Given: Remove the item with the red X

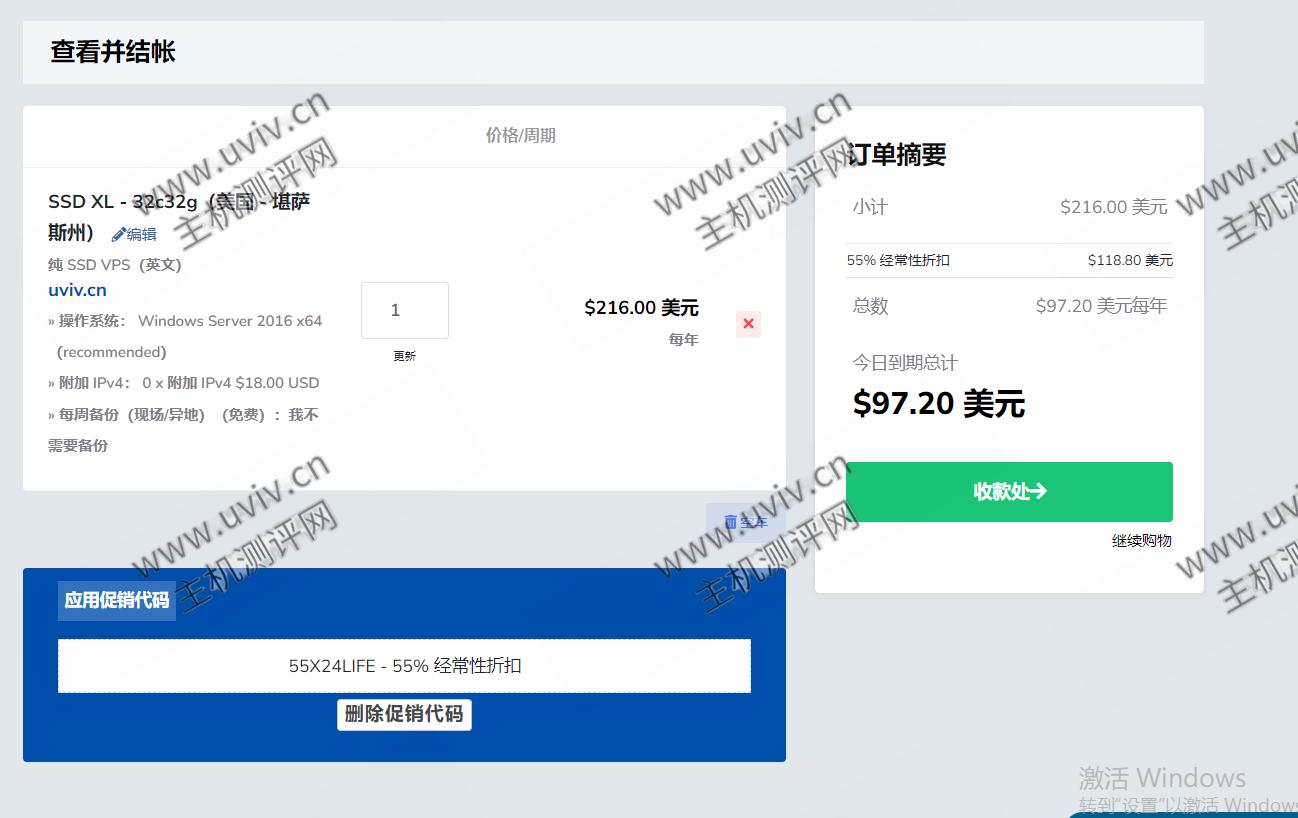Looking at the screenshot, I should coord(748,324).
